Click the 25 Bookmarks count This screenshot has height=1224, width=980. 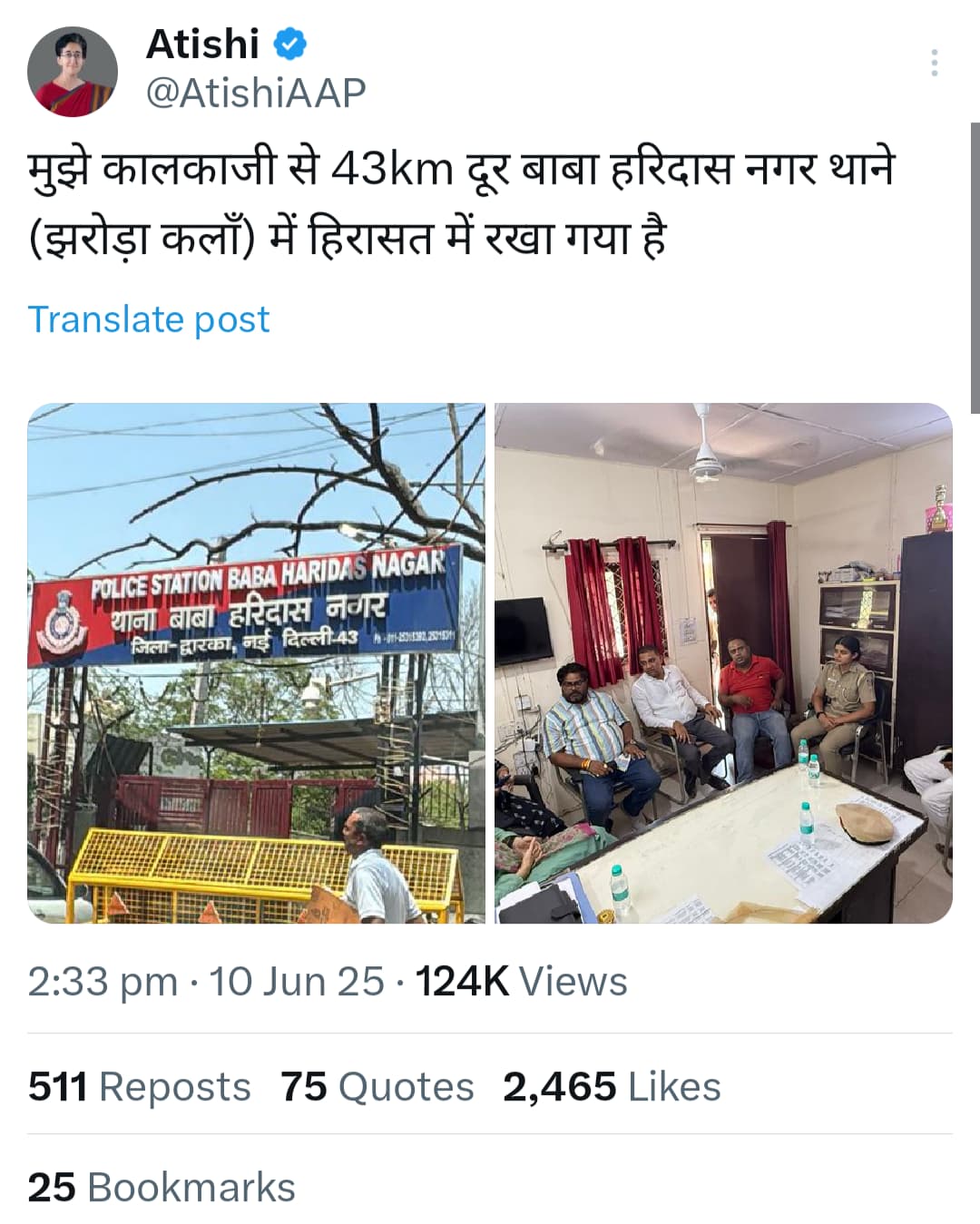(162, 1188)
